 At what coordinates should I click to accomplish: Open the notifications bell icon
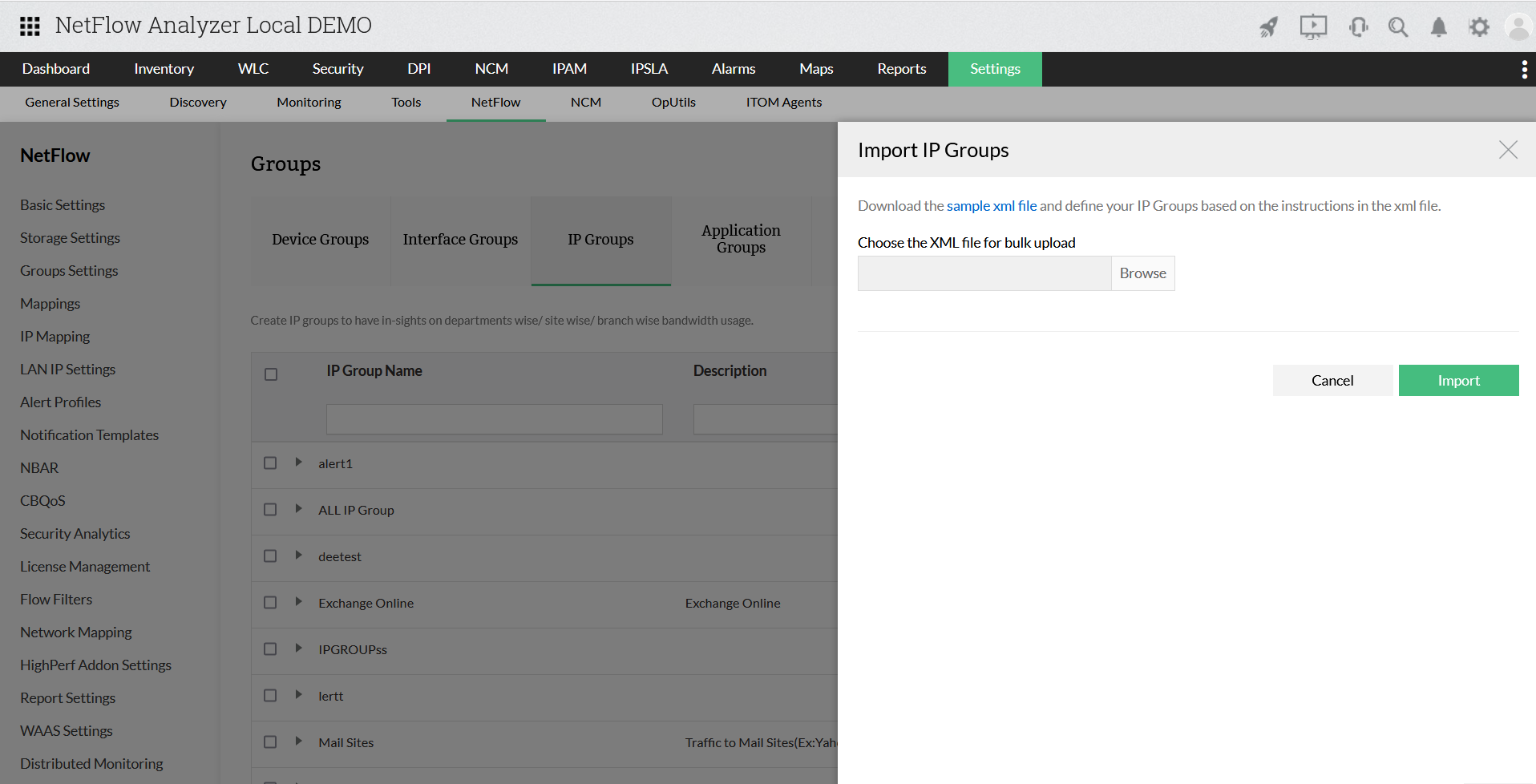pos(1438,27)
